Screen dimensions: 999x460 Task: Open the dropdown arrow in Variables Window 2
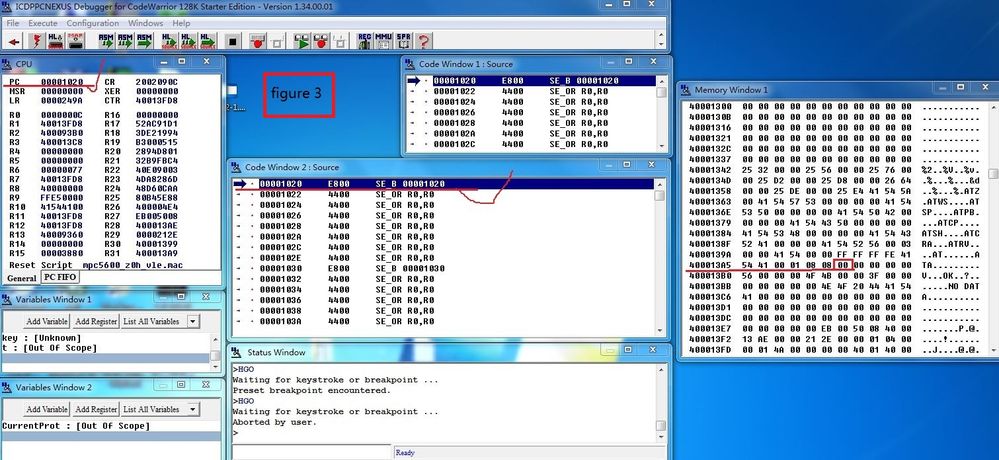[193, 409]
